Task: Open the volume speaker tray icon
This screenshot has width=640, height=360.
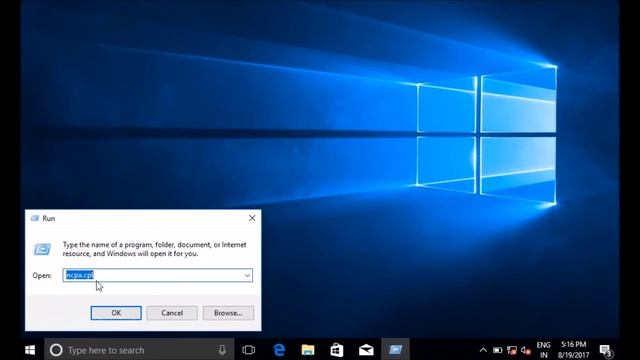Action: (x=526, y=350)
